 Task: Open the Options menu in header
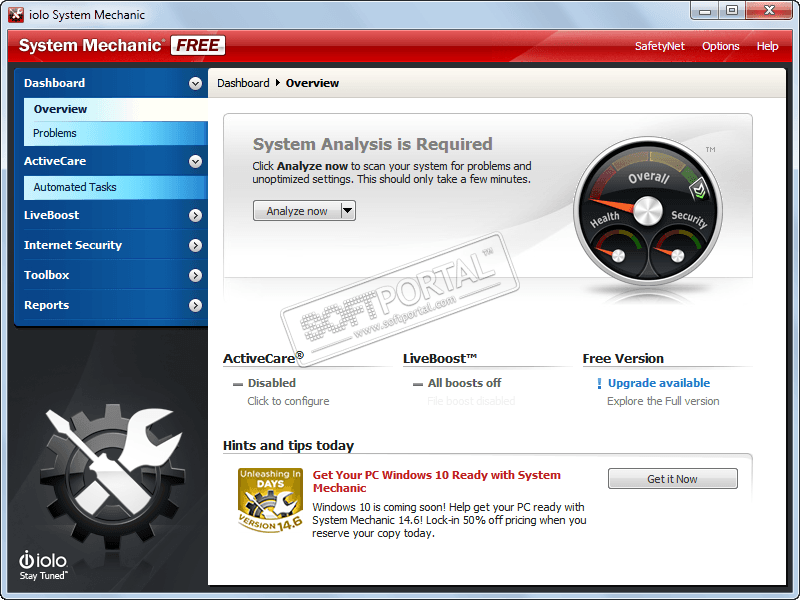(720, 46)
